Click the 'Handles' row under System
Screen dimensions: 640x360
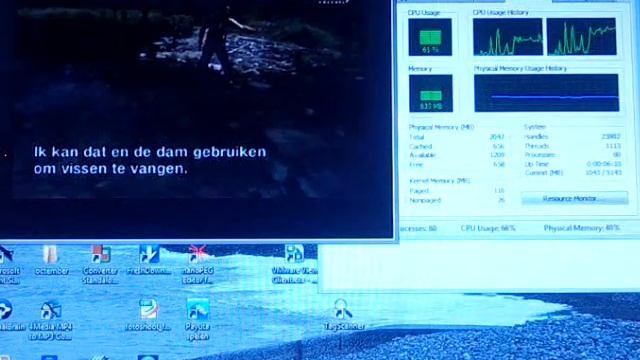tap(572, 137)
